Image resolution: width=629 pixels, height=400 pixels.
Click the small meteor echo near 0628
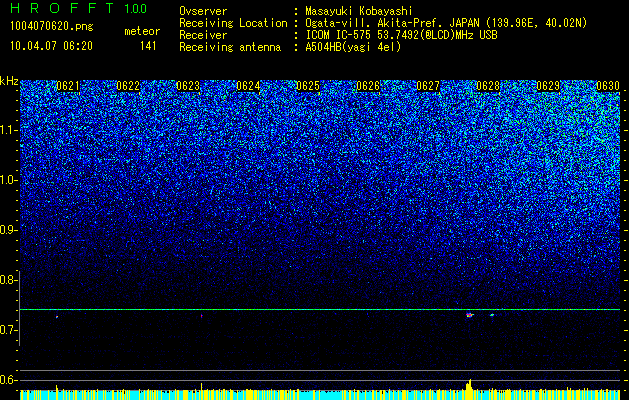[x=492, y=315]
